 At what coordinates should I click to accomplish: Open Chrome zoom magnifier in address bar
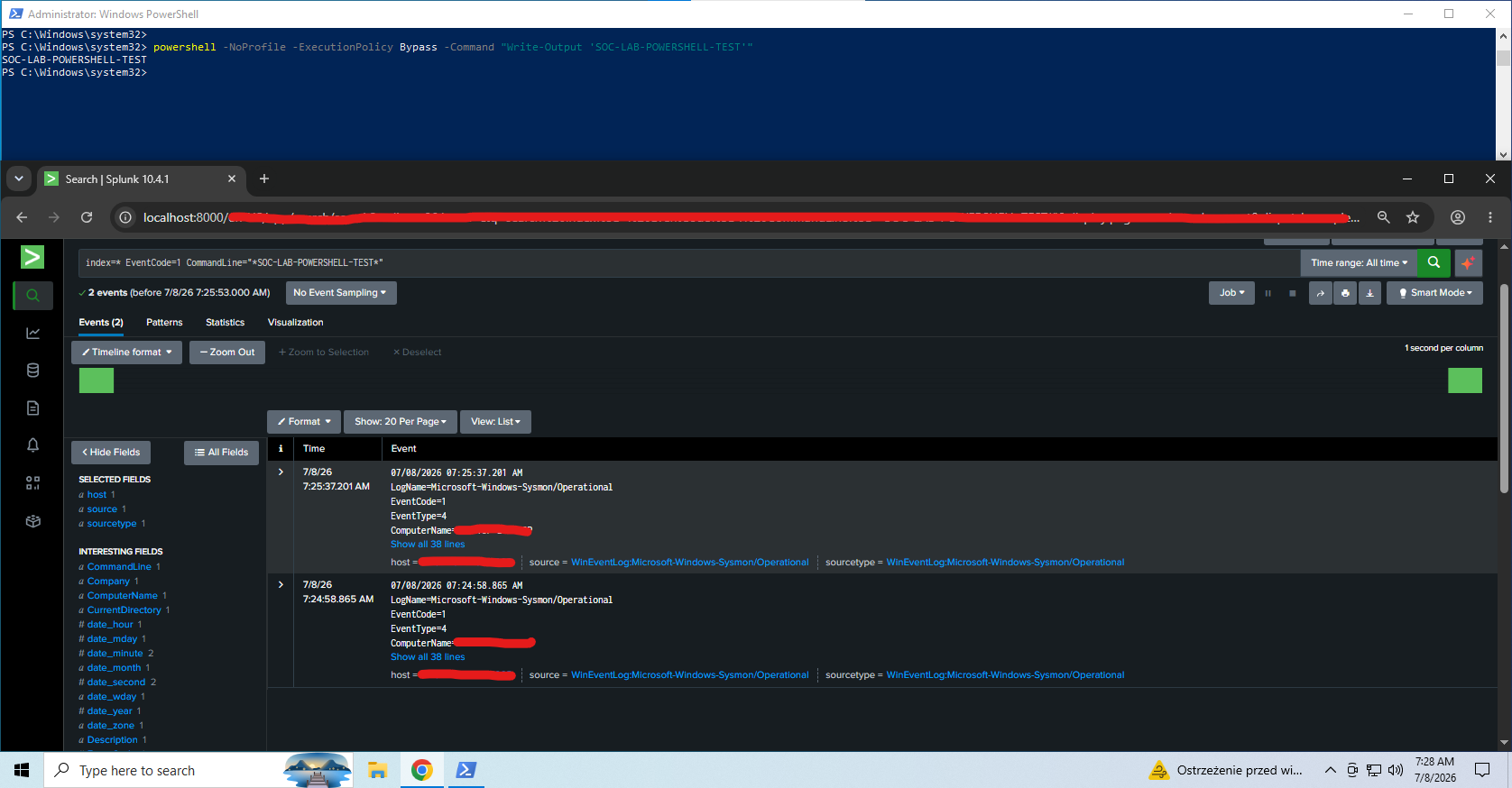click(x=1383, y=217)
